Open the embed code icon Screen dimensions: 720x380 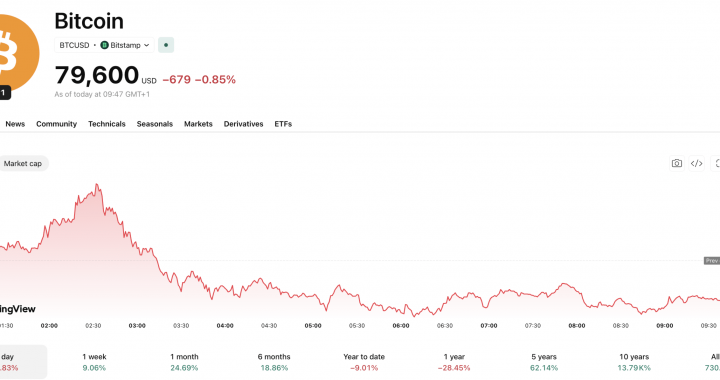point(697,163)
